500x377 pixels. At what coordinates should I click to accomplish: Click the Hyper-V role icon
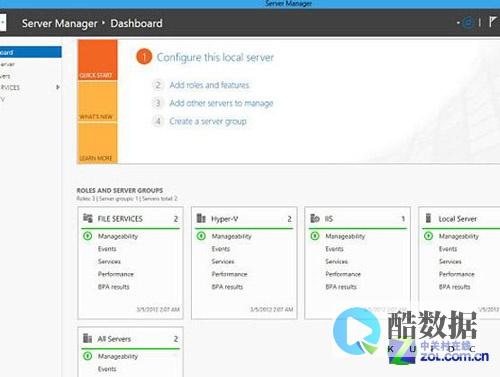click(x=201, y=218)
